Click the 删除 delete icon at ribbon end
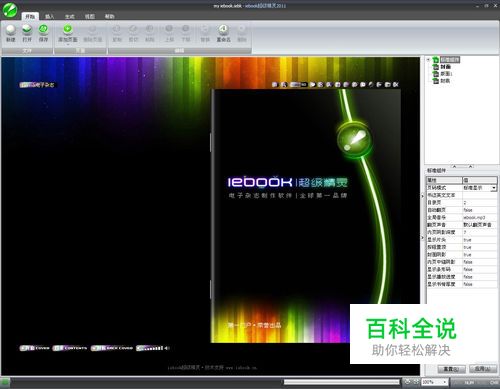Viewport: 500px width, 389px height. pyautogui.click(x=242, y=29)
